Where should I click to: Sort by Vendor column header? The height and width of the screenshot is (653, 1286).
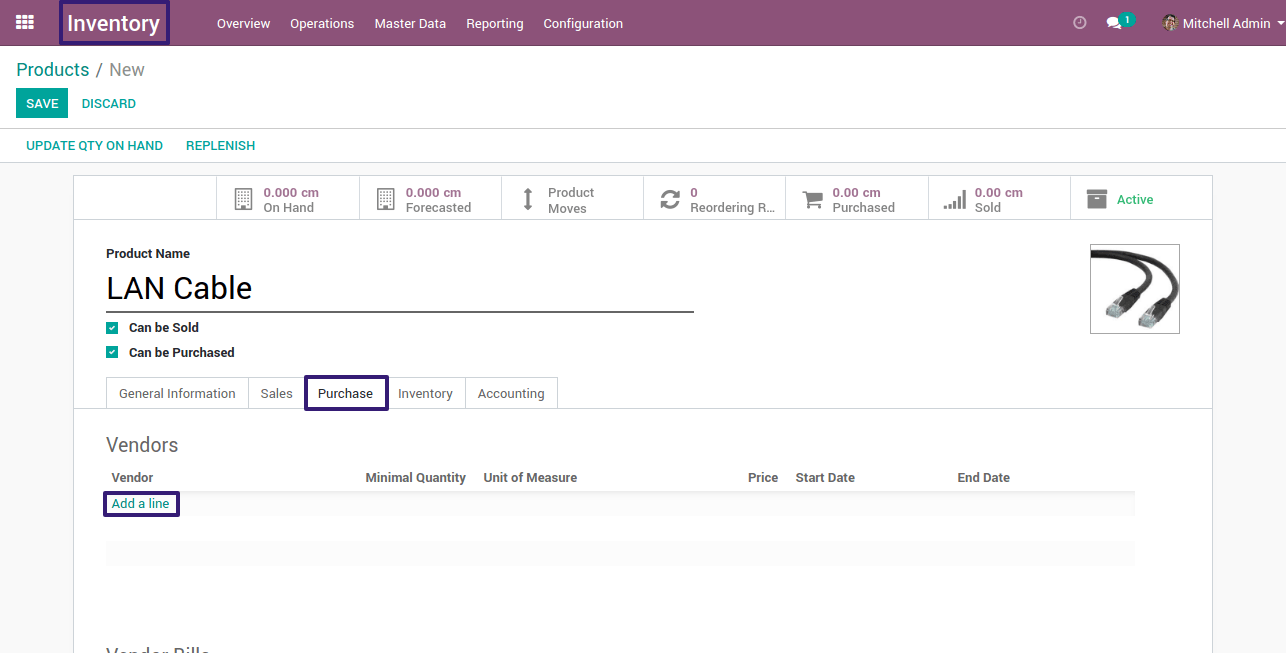[132, 478]
